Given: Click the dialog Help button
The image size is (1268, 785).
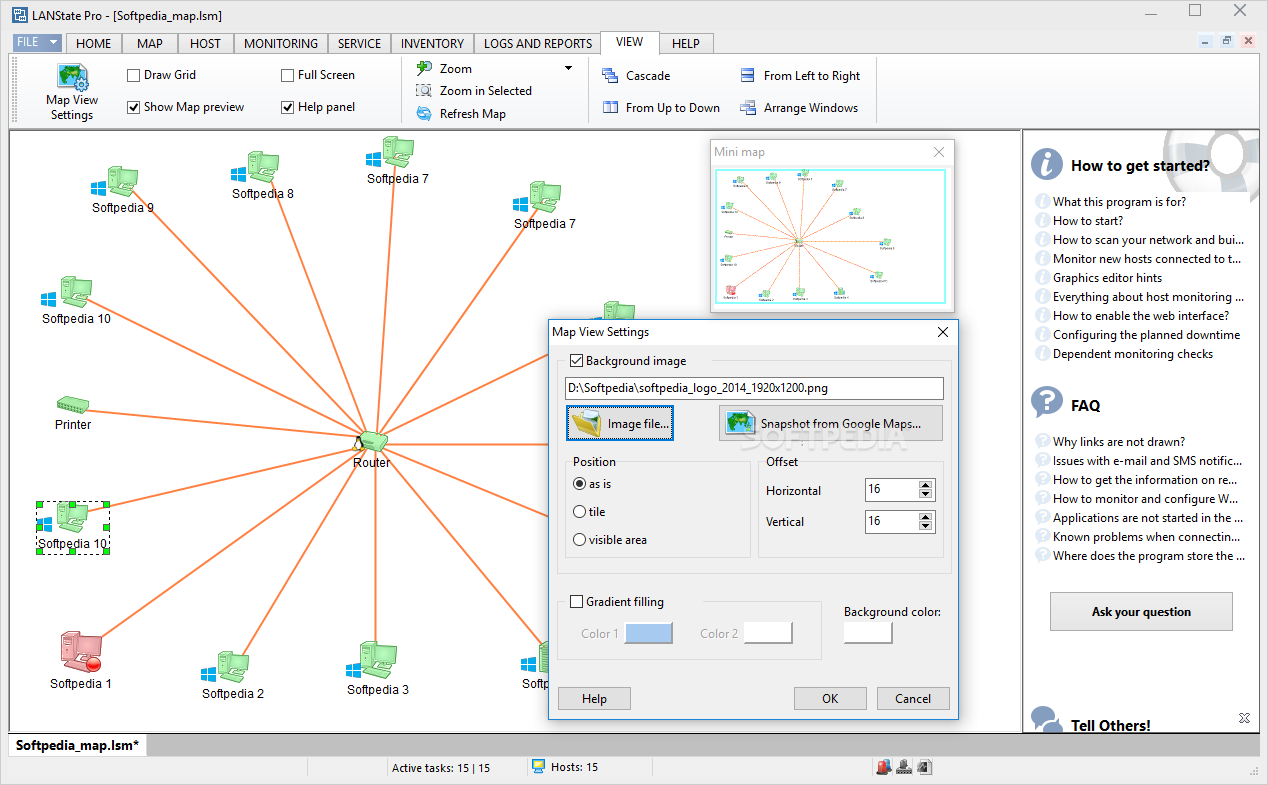Looking at the screenshot, I should (594, 699).
